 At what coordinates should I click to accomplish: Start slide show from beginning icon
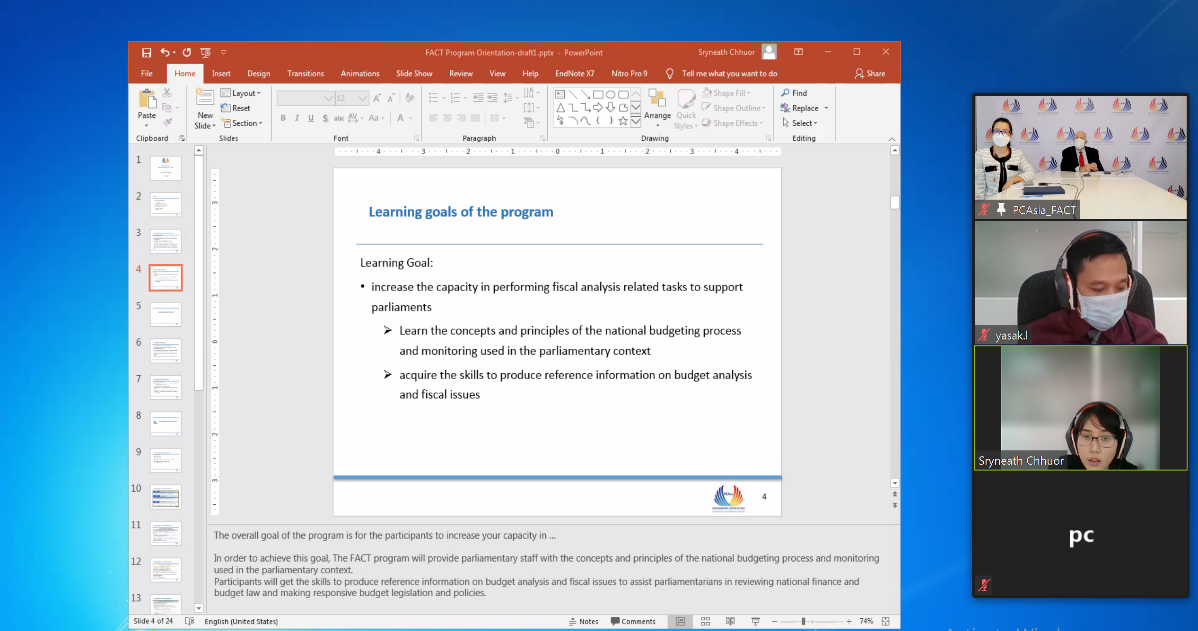(x=206, y=53)
